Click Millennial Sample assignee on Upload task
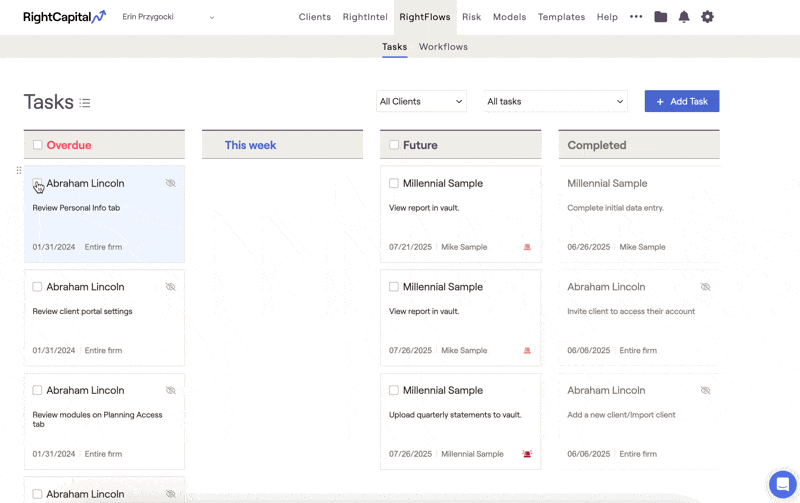The image size is (800, 503). 472,454
